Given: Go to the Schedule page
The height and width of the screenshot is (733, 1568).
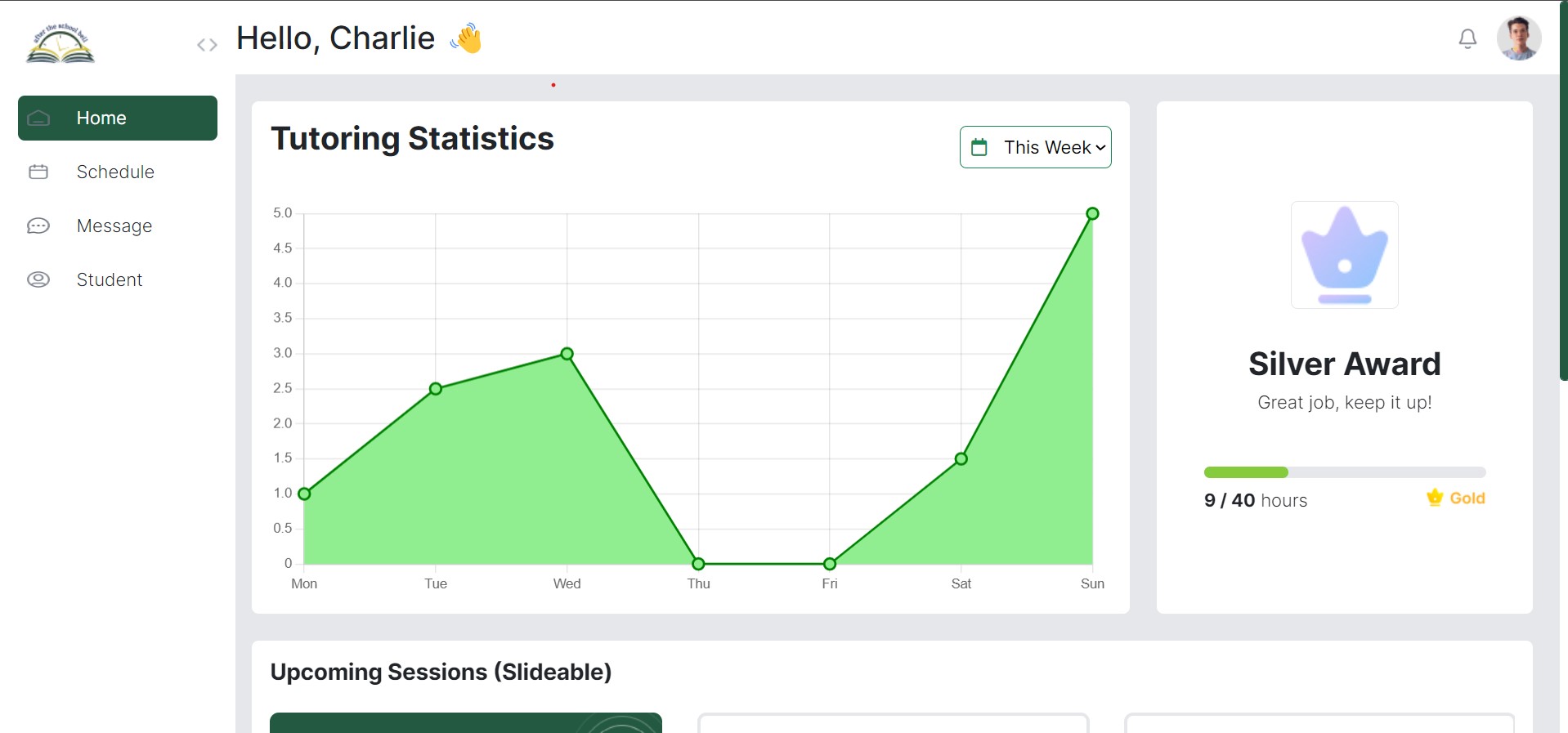Looking at the screenshot, I should 115,172.
